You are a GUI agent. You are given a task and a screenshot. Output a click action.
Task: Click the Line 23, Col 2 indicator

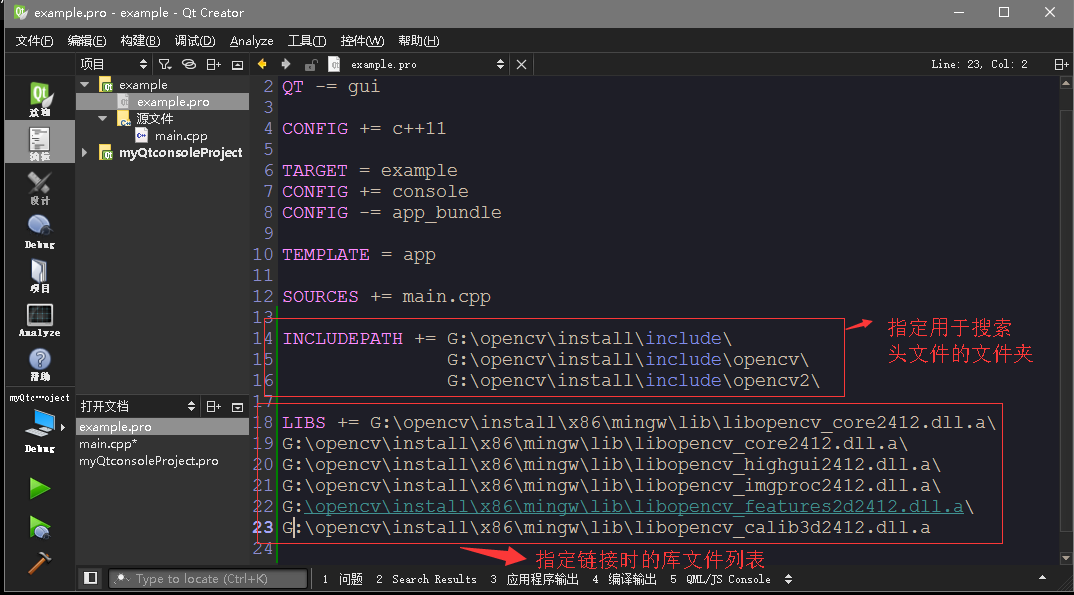[979, 64]
